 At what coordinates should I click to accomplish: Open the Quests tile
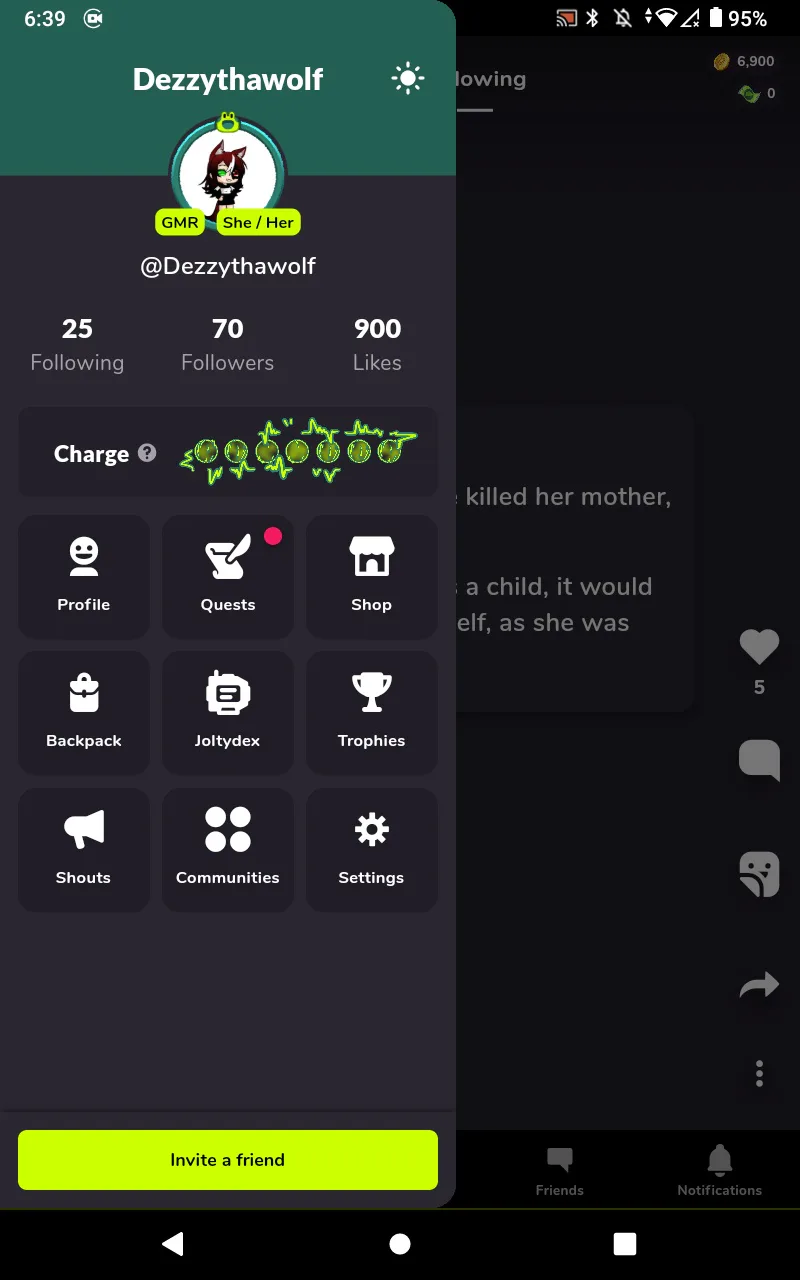[x=228, y=576]
